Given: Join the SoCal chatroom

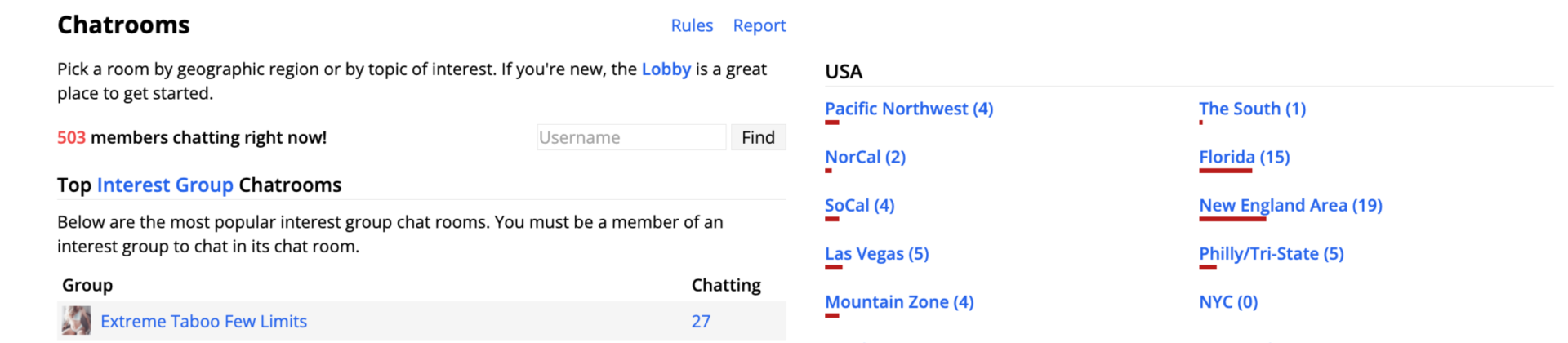Looking at the screenshot, I should pyautogui.click(x=859, y=205).
